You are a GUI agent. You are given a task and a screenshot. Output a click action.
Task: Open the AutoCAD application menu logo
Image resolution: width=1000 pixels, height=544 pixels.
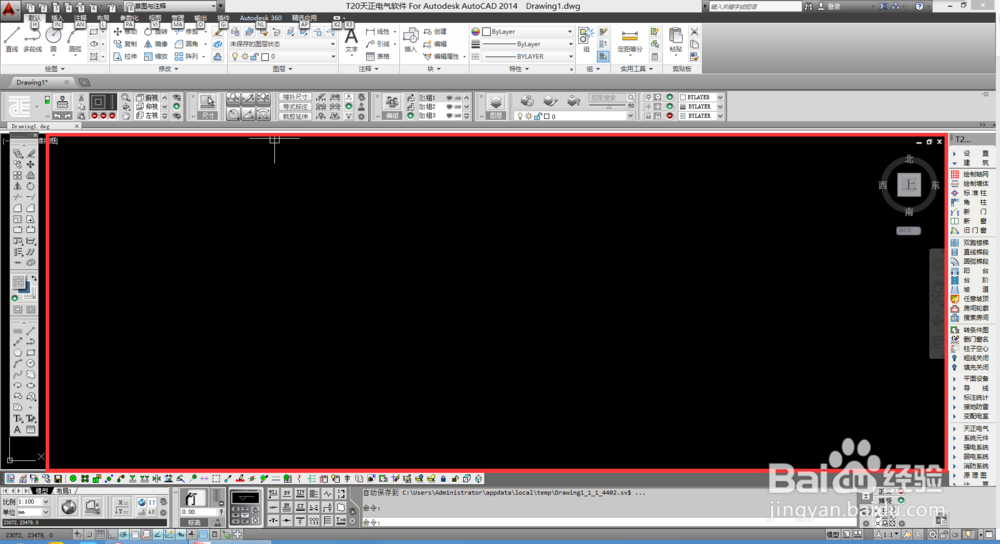(10, 10)
